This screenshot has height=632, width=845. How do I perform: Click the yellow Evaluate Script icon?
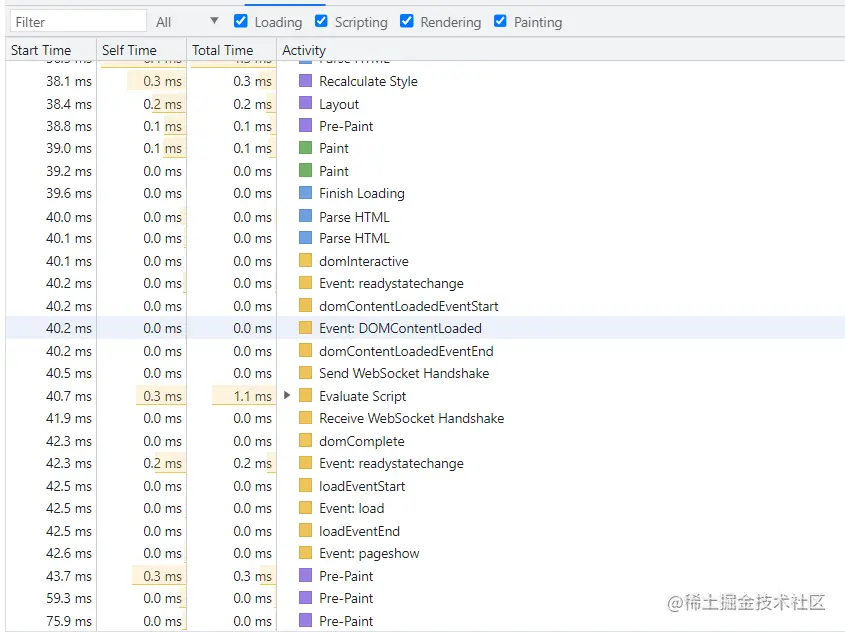pyautogui.click(x=306, y=396)
